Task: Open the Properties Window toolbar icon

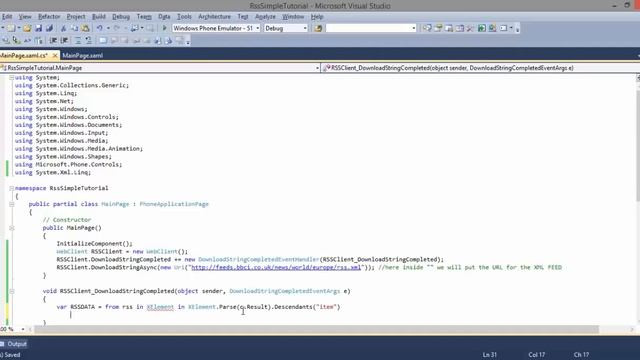Action: click(x=438, y=28)
